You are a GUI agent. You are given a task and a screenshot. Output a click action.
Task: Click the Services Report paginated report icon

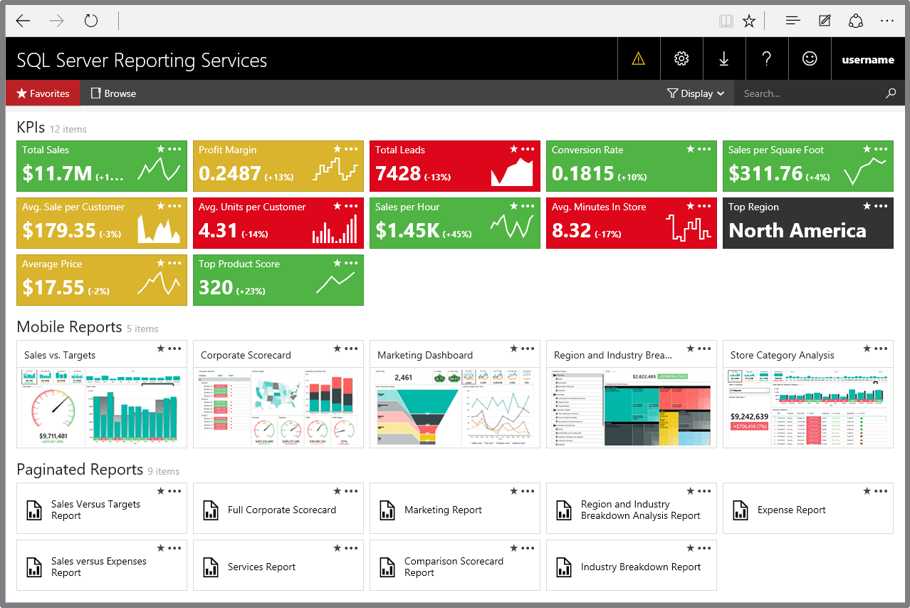211,565
